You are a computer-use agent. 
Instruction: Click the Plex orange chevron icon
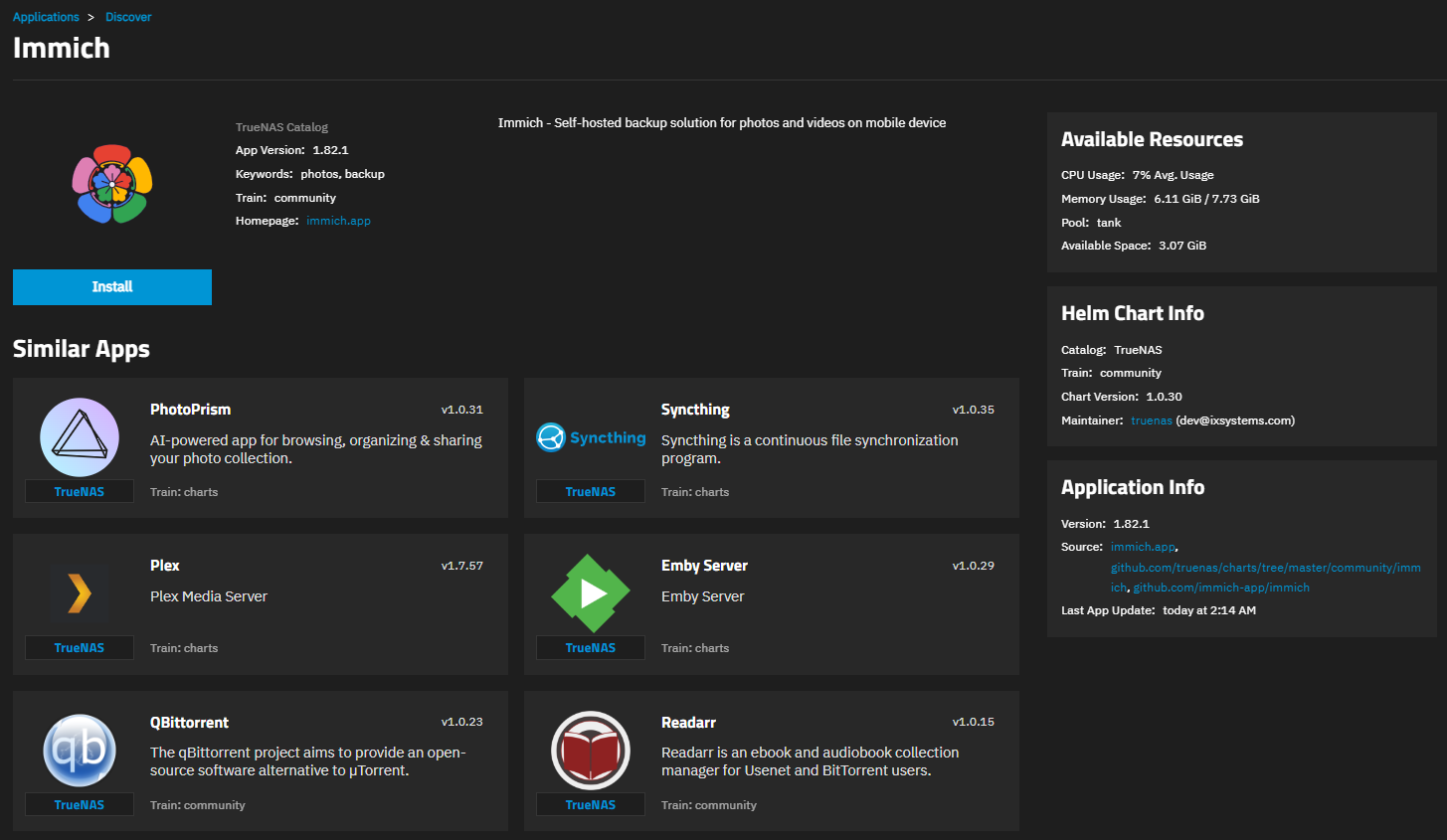tap(80, 593)
